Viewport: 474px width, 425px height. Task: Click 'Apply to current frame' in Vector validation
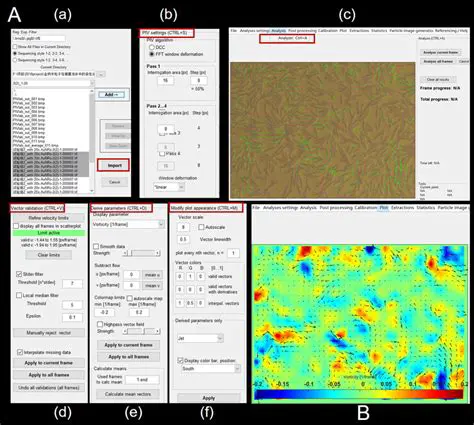[x=49, y=363]
